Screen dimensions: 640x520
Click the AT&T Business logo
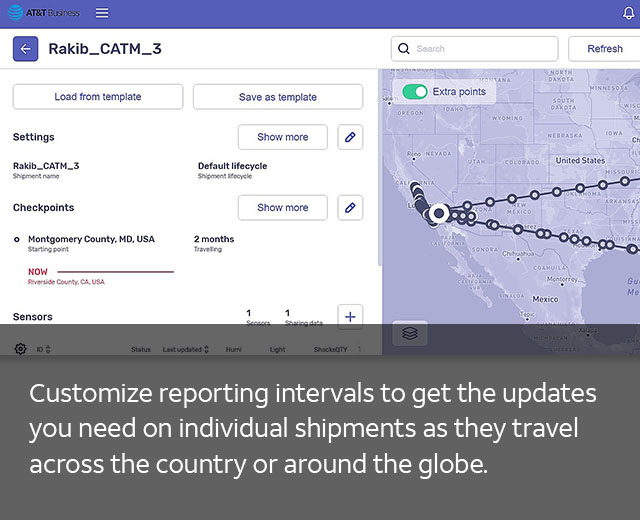click(x=47, y=13)
